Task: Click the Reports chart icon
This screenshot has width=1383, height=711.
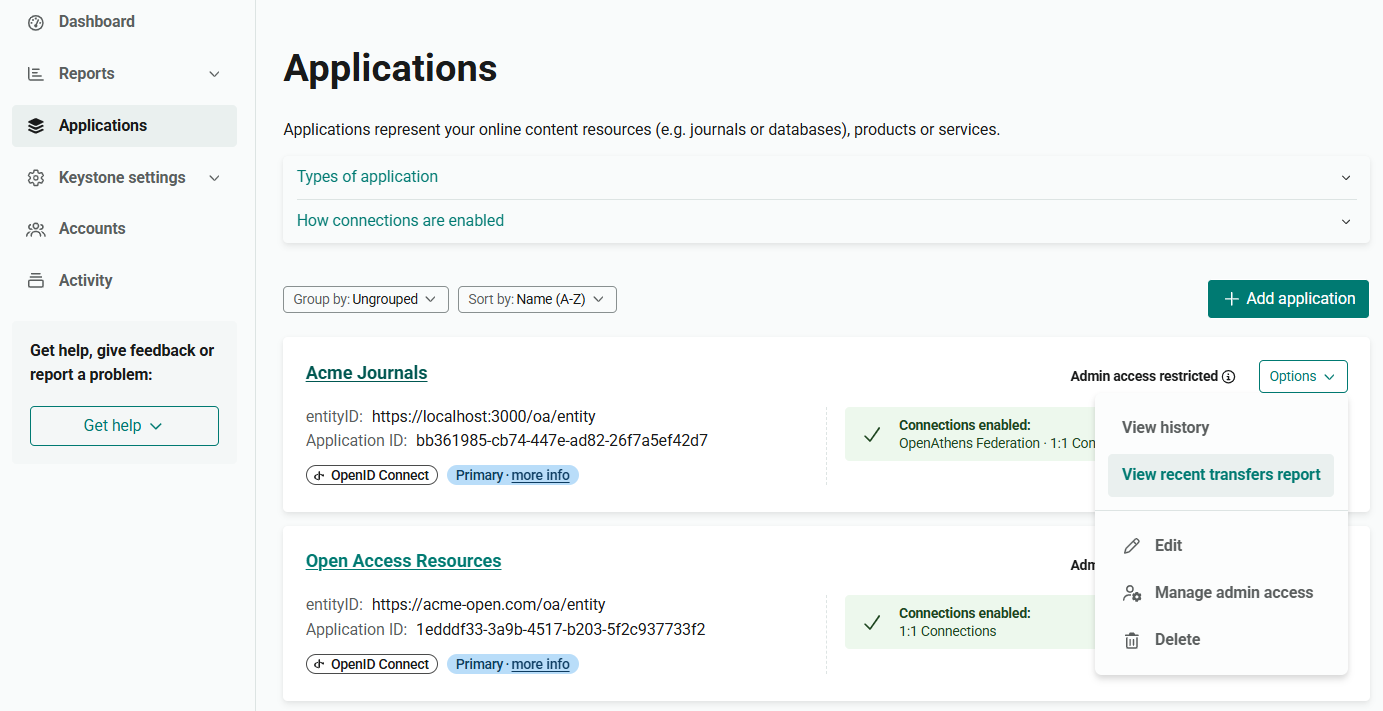Action: coord(36,74)
